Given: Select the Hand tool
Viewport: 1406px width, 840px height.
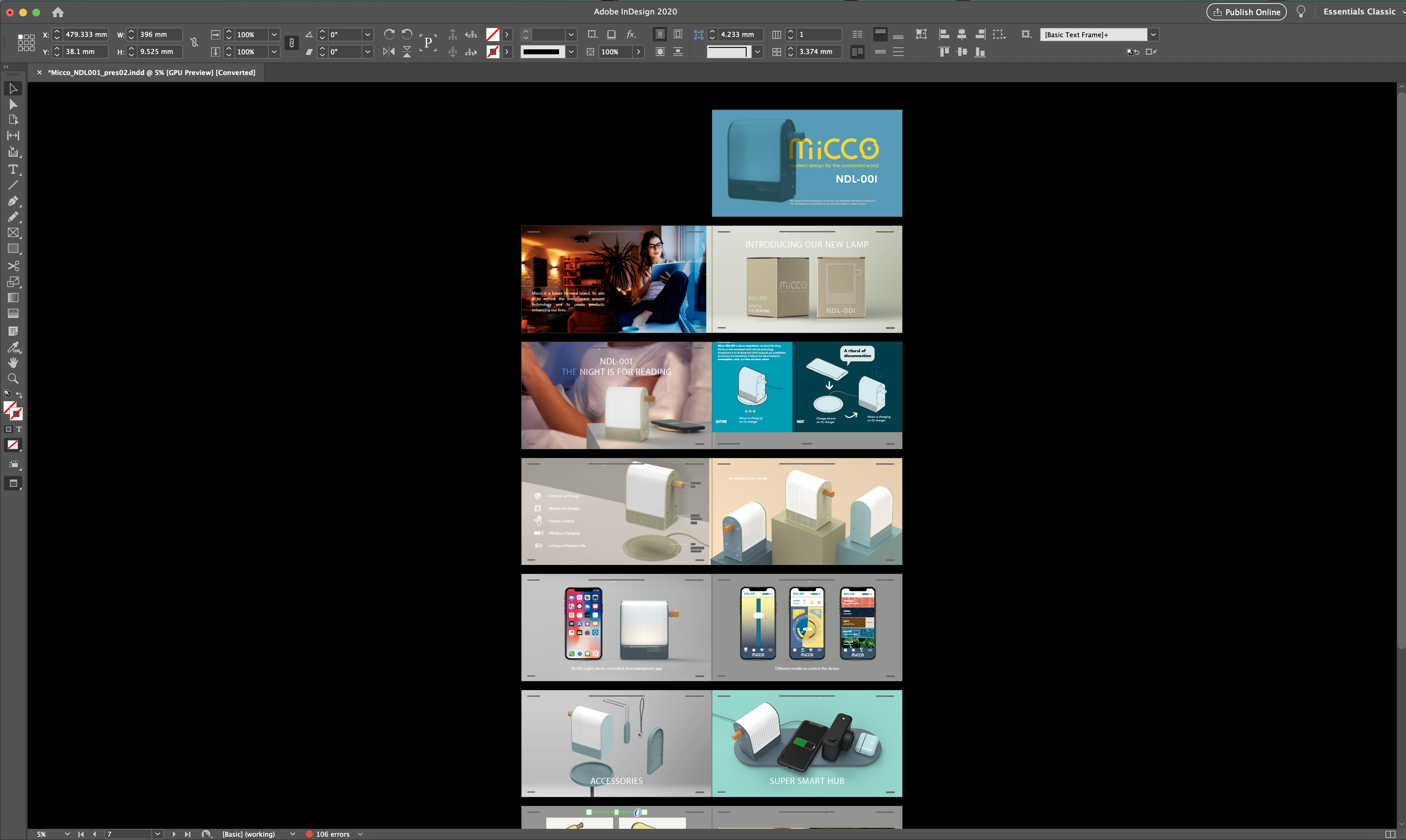Looking at the screenshot, I should [13, 363].
